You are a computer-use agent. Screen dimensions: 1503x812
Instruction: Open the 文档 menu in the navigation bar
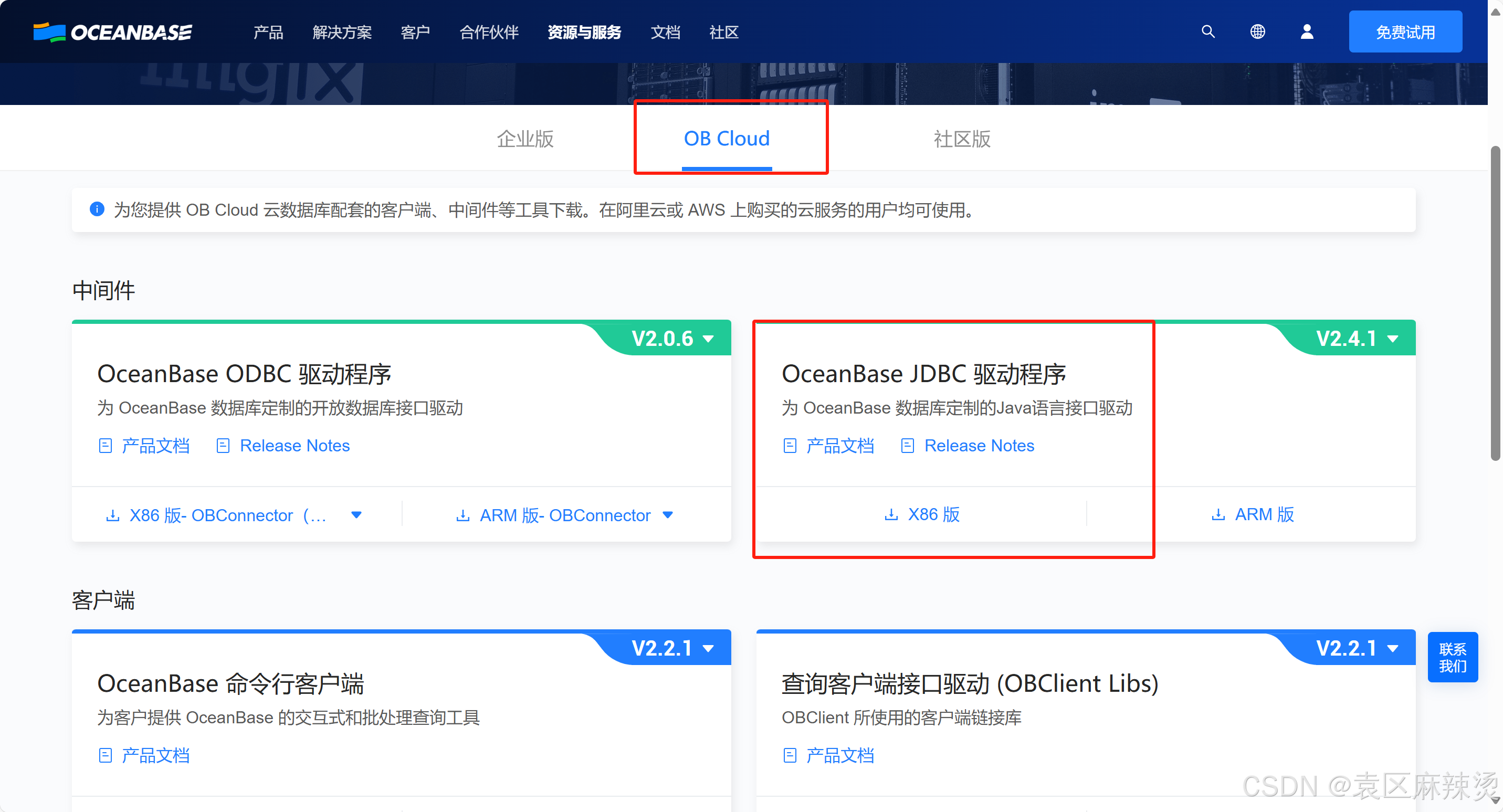[x=665, y=33]
